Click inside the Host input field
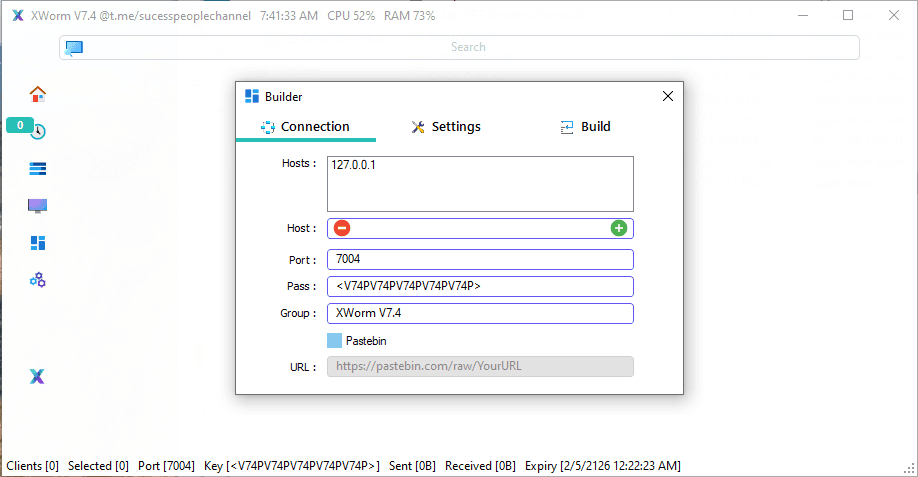The height and width of the screenshot is (477, 918). pos(480,228)
